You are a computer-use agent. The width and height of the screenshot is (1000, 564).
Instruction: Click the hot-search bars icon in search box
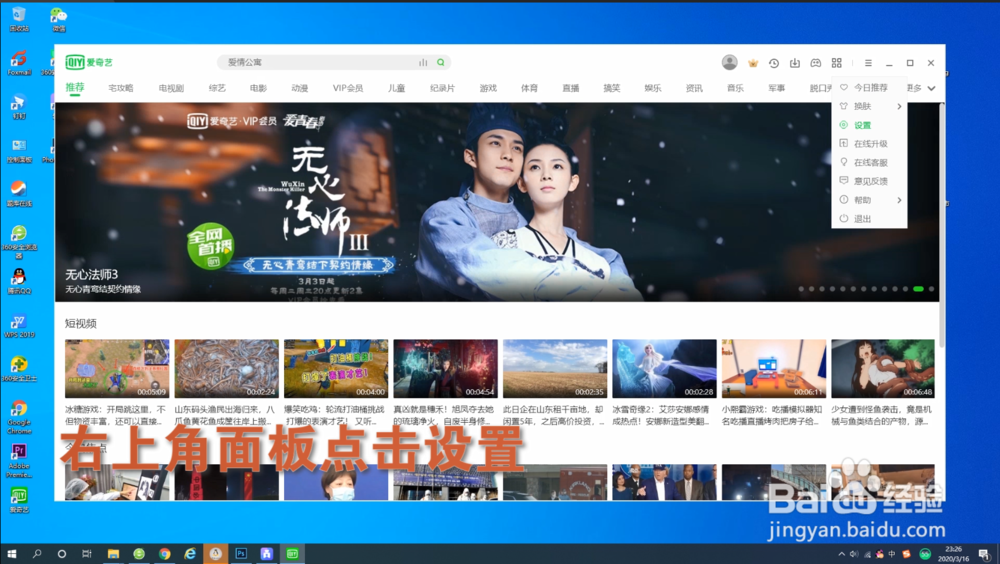tap(423, 62)
